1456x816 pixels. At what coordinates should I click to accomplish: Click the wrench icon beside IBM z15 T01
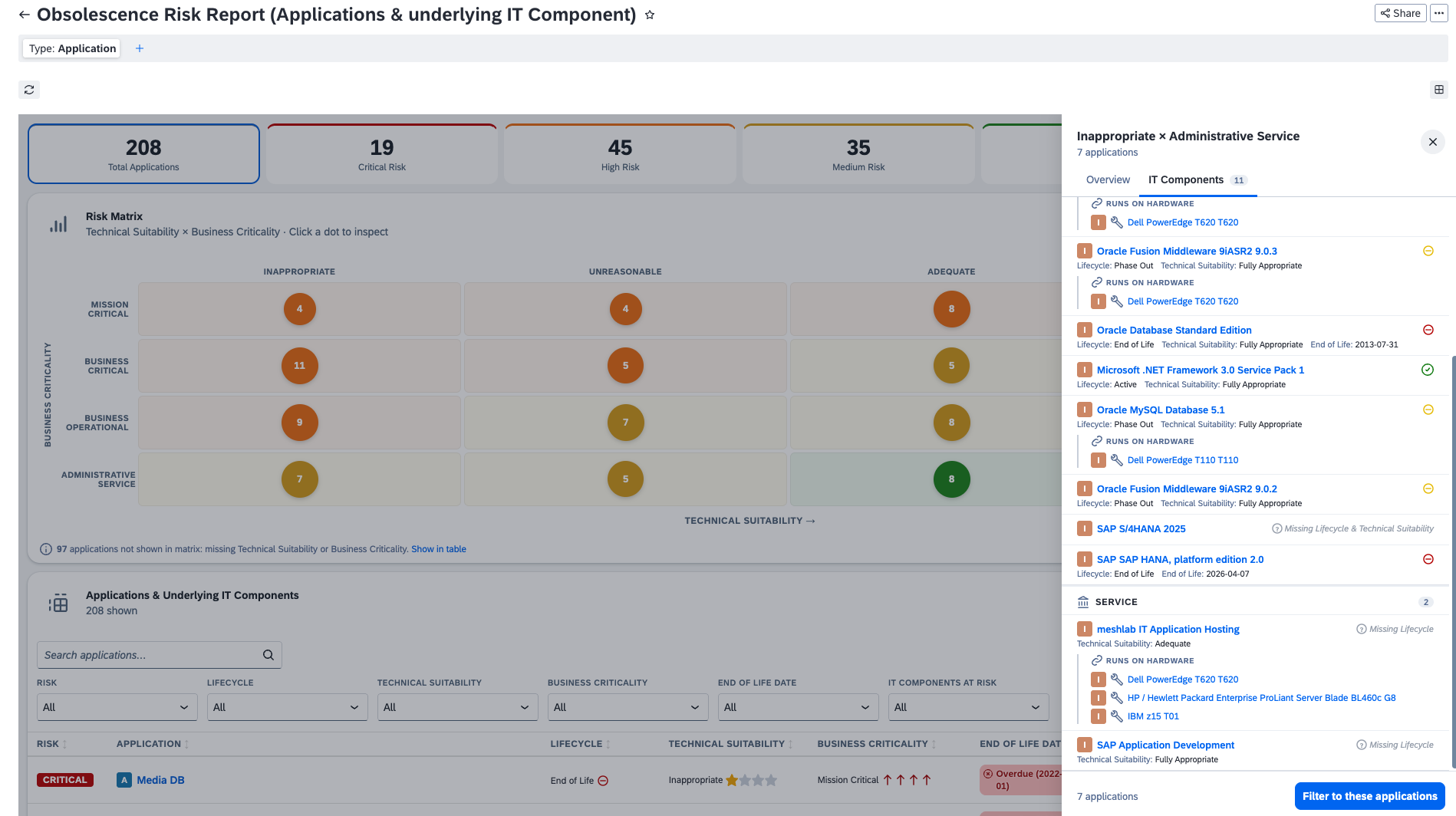click(1117, 716)
